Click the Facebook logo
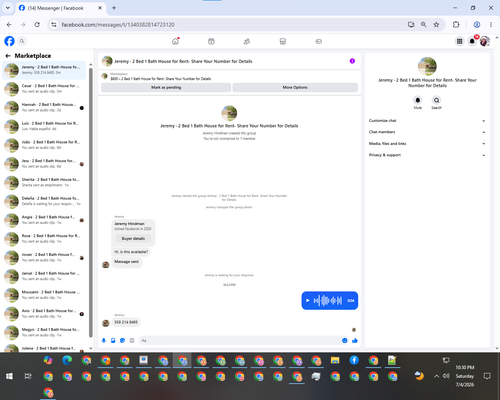Viewport: 500px width, 400px height. coord(9,41)
